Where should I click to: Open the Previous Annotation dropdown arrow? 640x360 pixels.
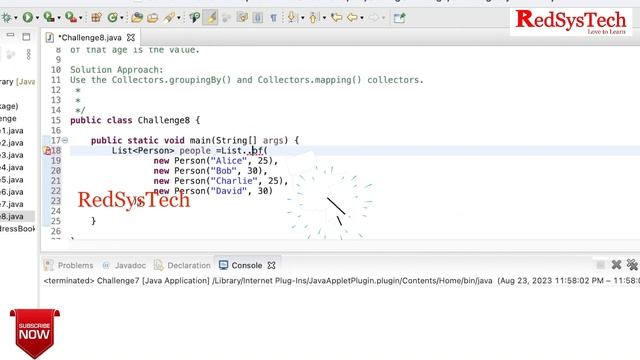click(324, 18)
